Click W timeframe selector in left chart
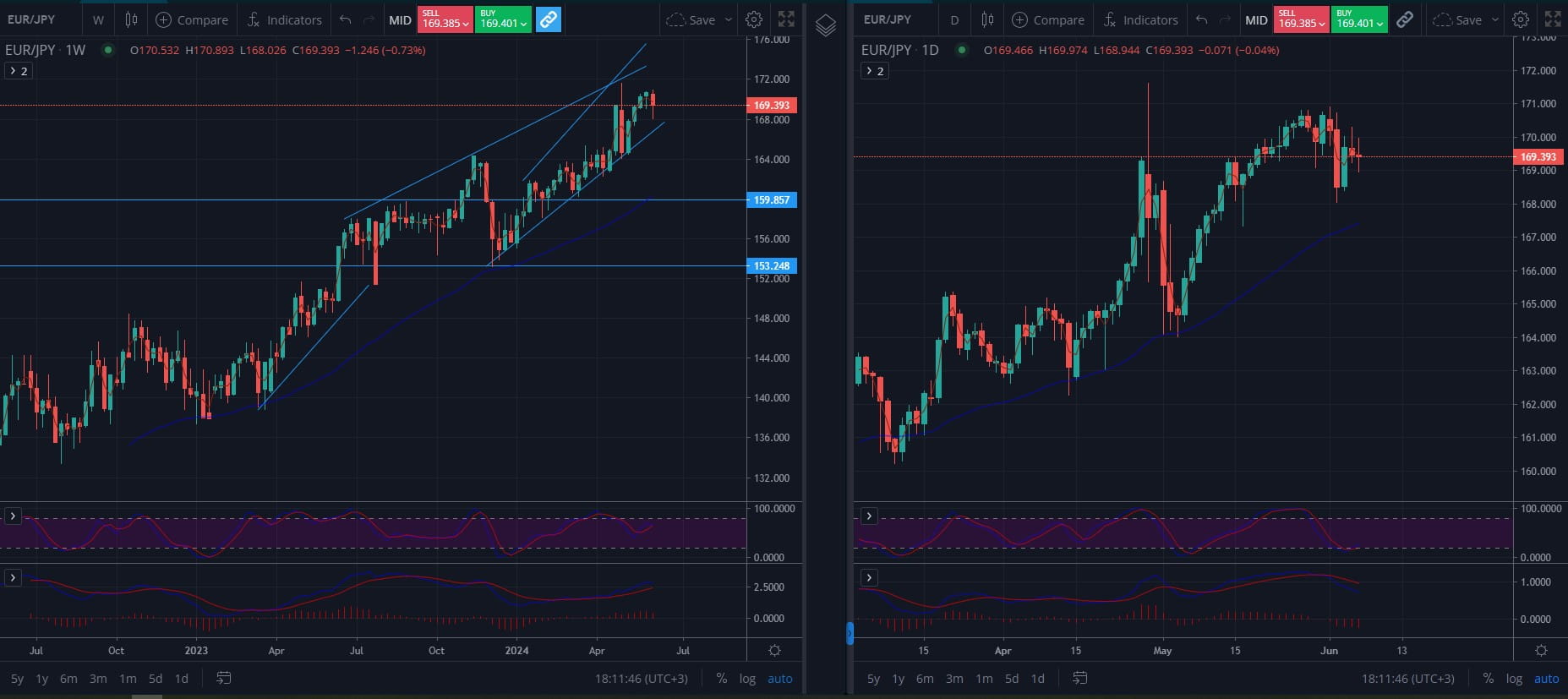1568x699 pixels. (x=99, y=19)
